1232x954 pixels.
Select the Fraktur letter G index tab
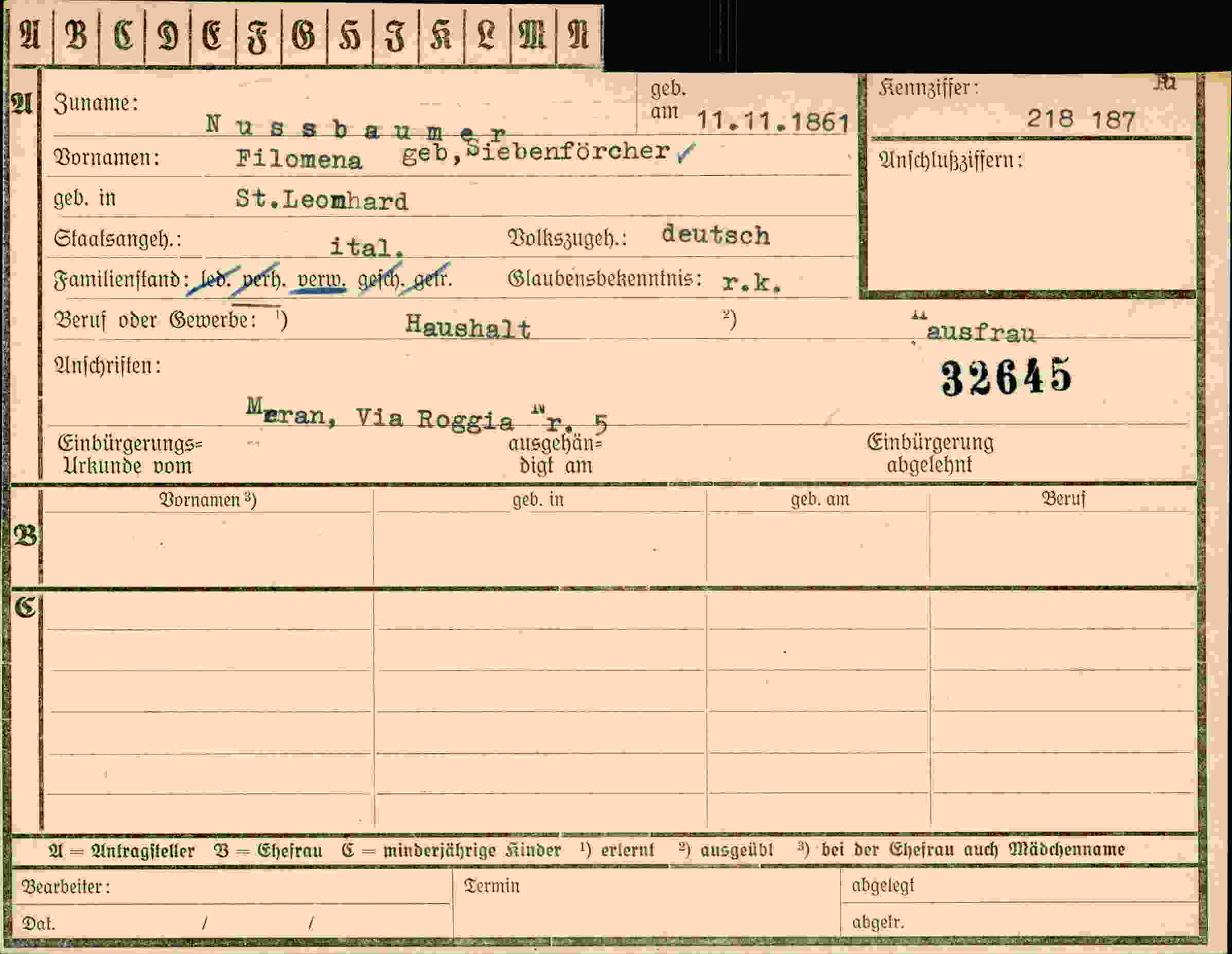pyautogui.click(x=305, y=36)
